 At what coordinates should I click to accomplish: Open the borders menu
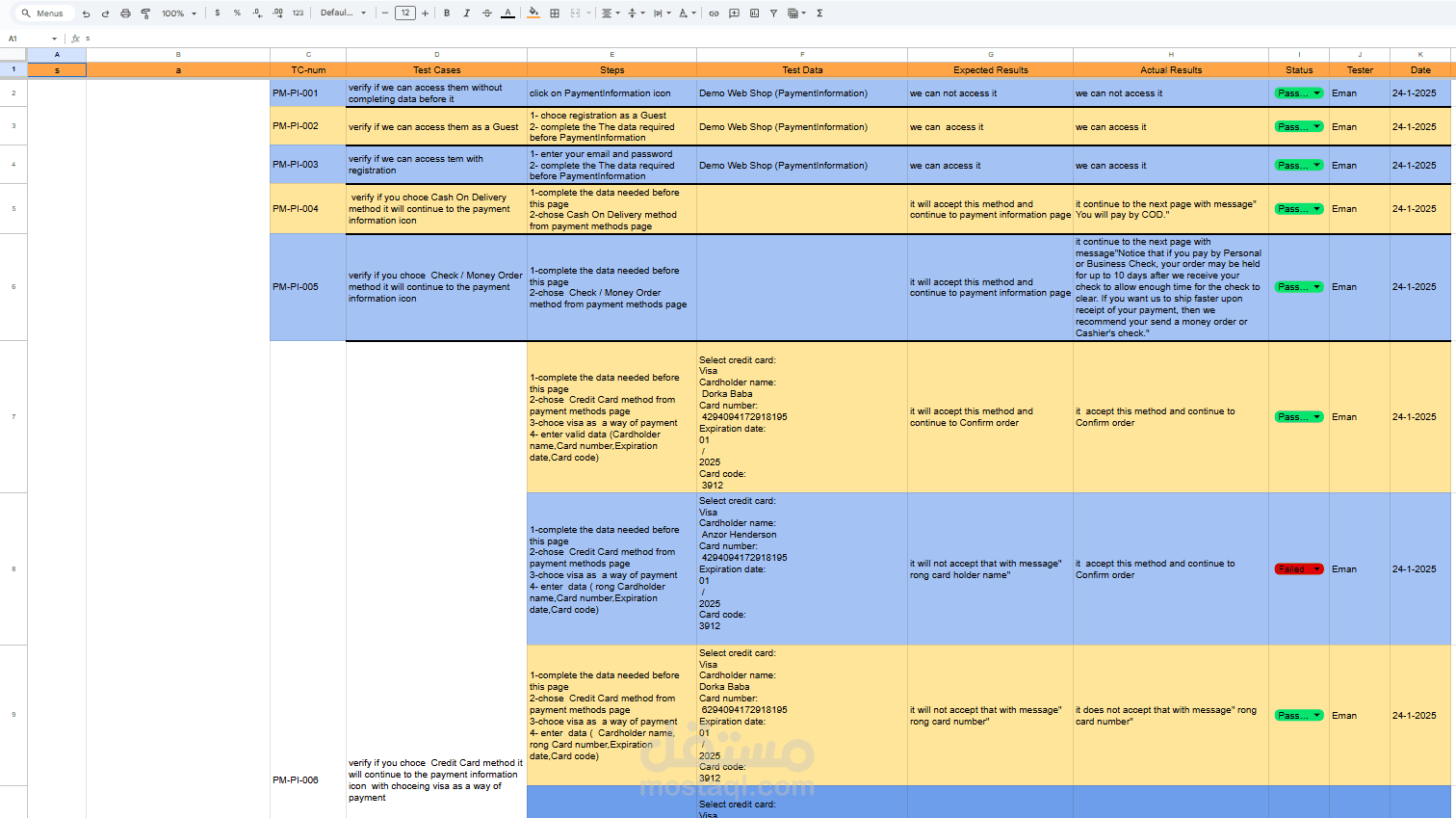555,13
